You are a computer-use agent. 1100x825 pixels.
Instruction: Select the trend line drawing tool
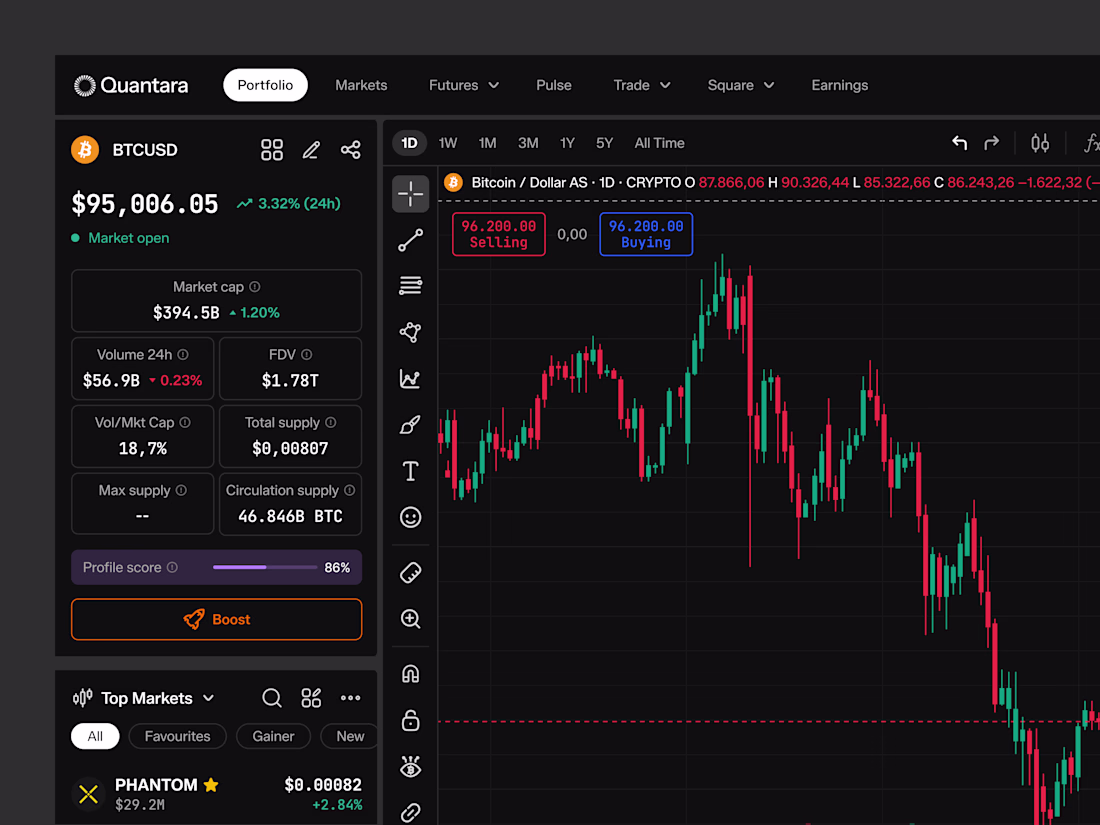point(410,240)
